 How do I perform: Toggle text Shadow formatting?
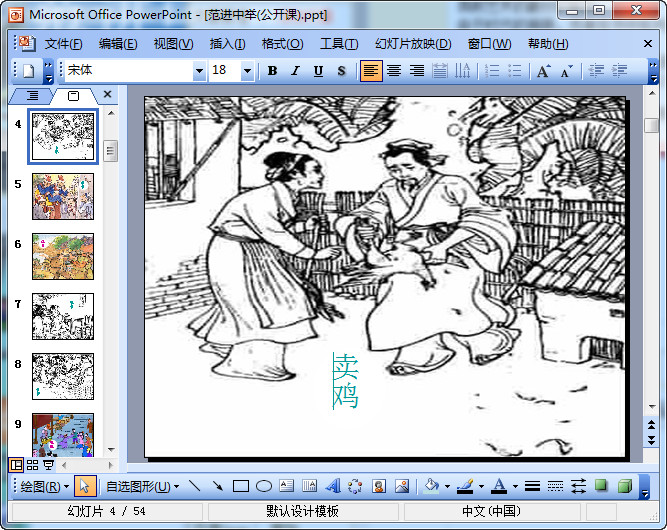coord(341,71)
